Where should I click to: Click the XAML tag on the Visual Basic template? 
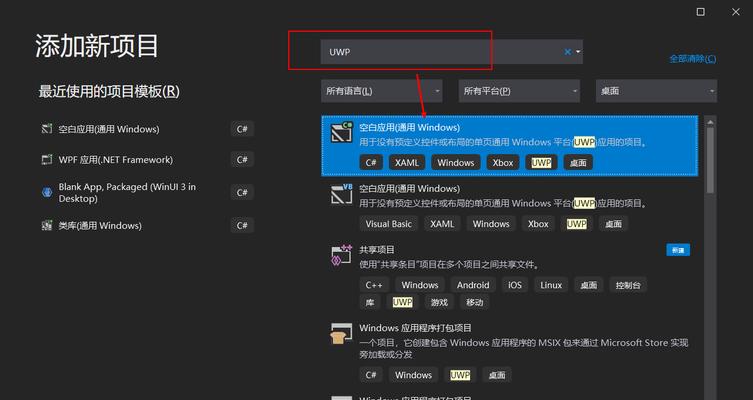point(442,224)
